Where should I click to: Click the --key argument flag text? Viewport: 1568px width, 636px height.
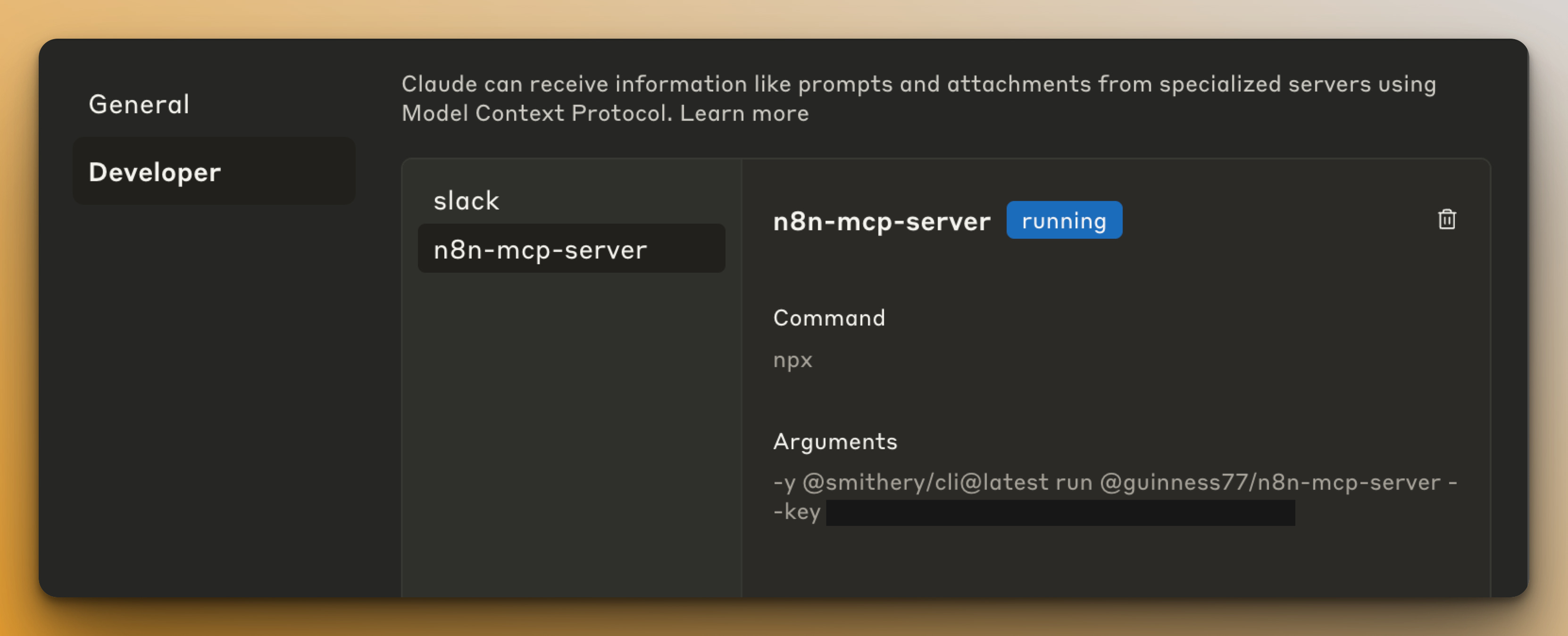(x=797, y=512)
